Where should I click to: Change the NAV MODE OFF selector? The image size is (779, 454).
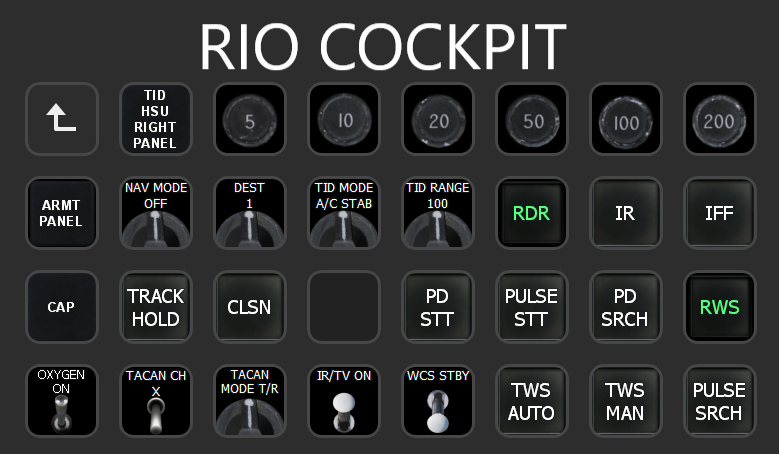156,213
